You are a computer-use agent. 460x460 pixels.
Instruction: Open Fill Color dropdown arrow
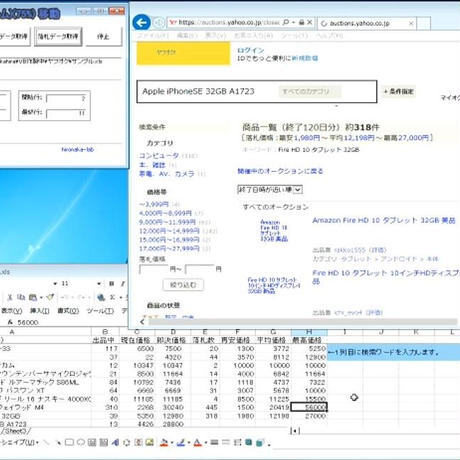(172, 443)
